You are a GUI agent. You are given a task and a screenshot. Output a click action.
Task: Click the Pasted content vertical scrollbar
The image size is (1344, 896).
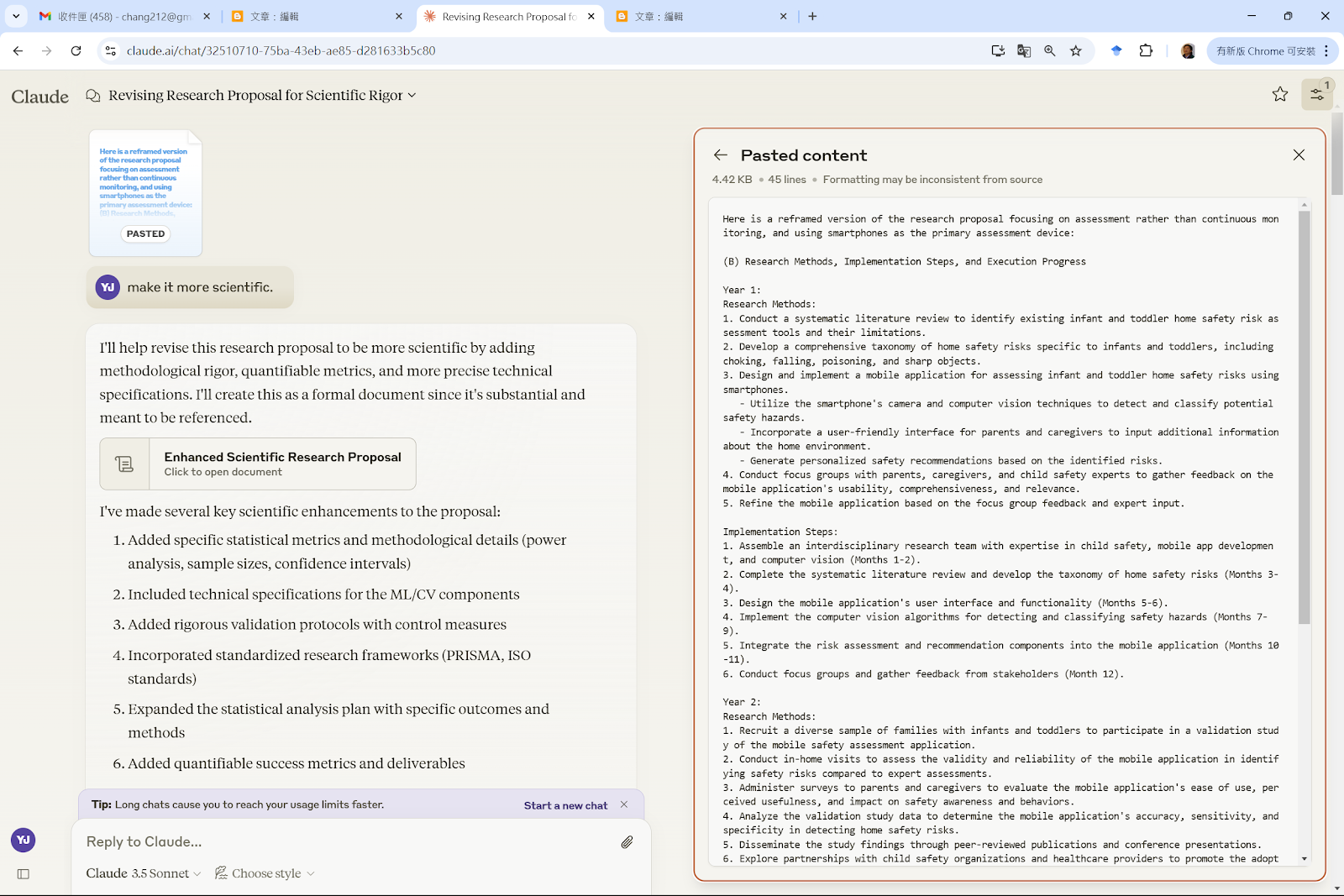[1304, 417]
